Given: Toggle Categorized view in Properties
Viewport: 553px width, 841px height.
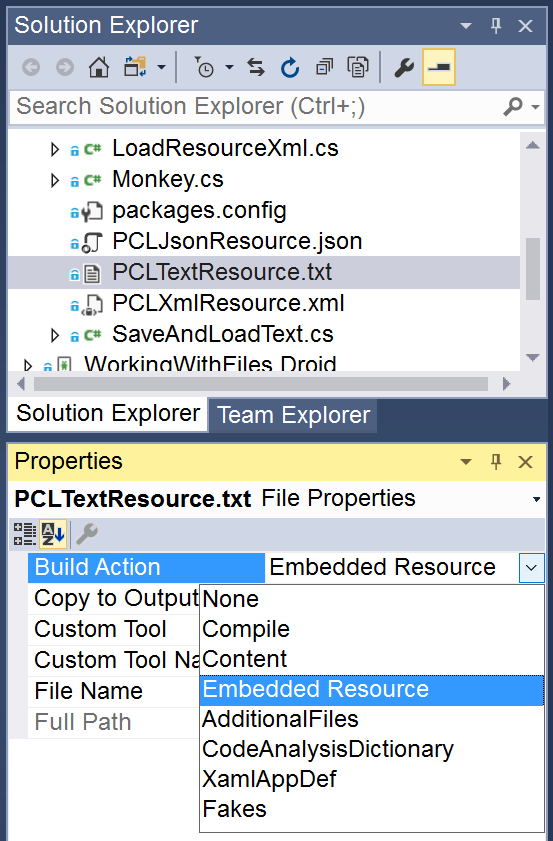Looking at the screenshot, I should [25, 534].
